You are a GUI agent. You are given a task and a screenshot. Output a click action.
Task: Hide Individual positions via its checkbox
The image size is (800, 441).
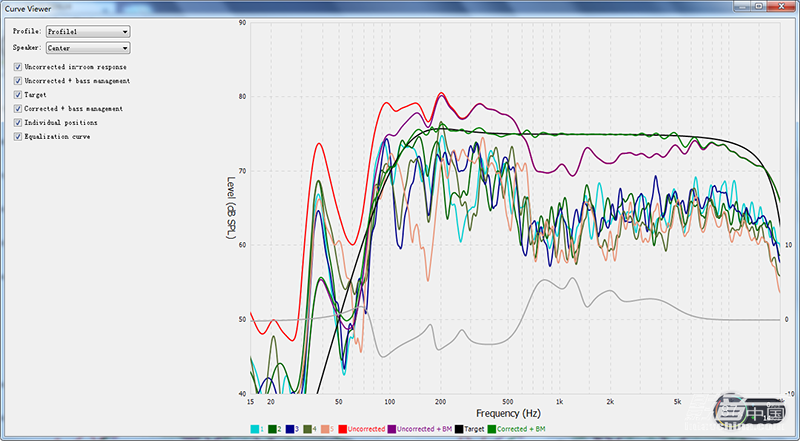point(18,122)
